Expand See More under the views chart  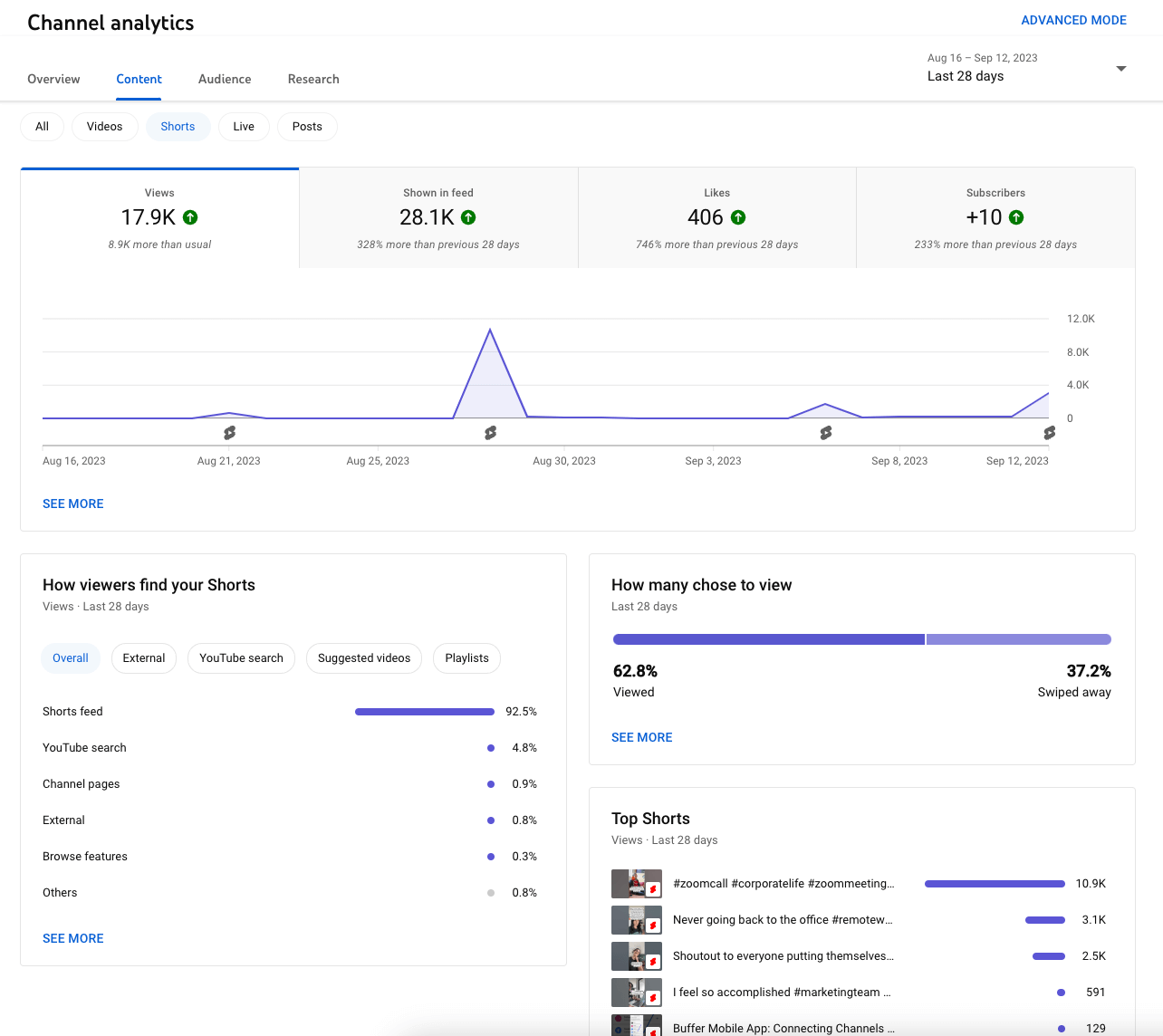[x=73, y=504]
